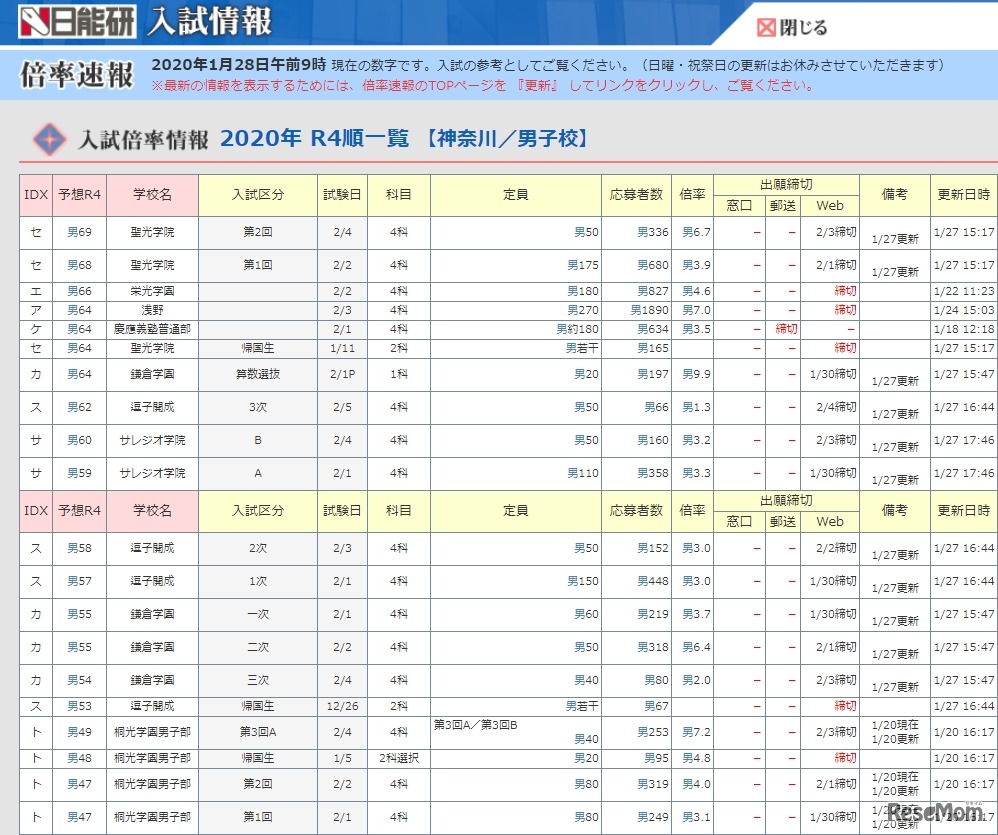Click the 閉じる text link
Viewport: 998px width, 835px height.
804,27
